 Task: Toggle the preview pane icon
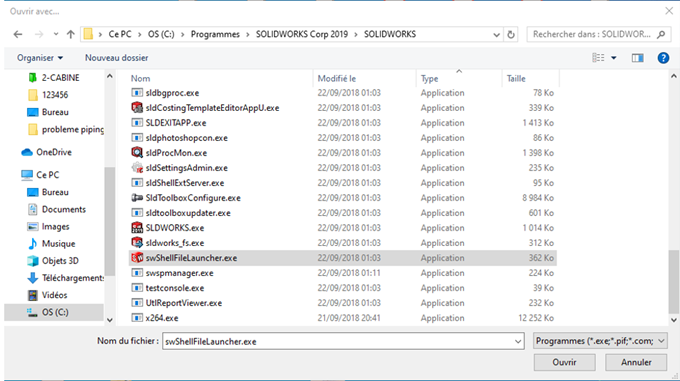click(638, 58)
